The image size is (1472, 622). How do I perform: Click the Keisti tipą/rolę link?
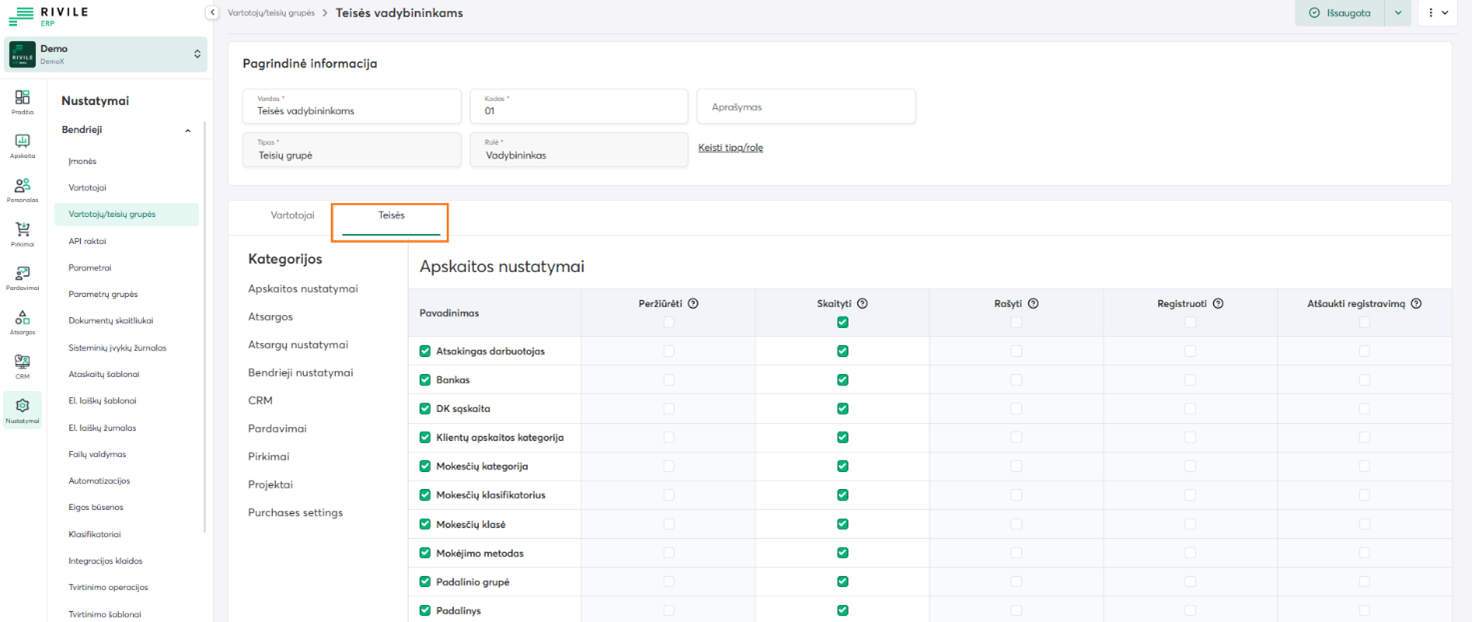point(730,148)
